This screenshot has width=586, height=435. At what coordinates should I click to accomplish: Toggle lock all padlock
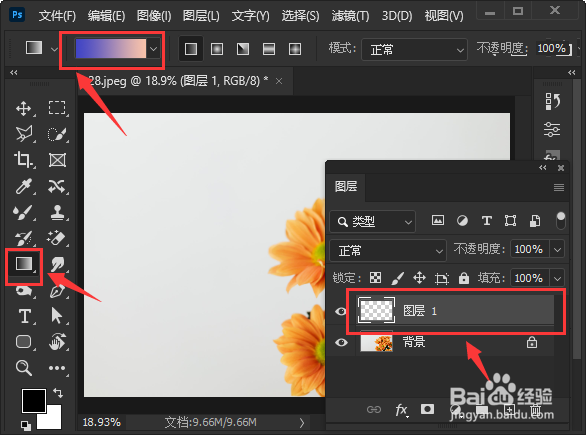coord(464,278)
